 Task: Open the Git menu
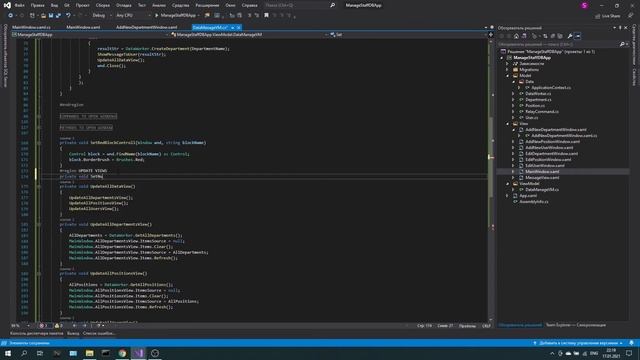67,5
